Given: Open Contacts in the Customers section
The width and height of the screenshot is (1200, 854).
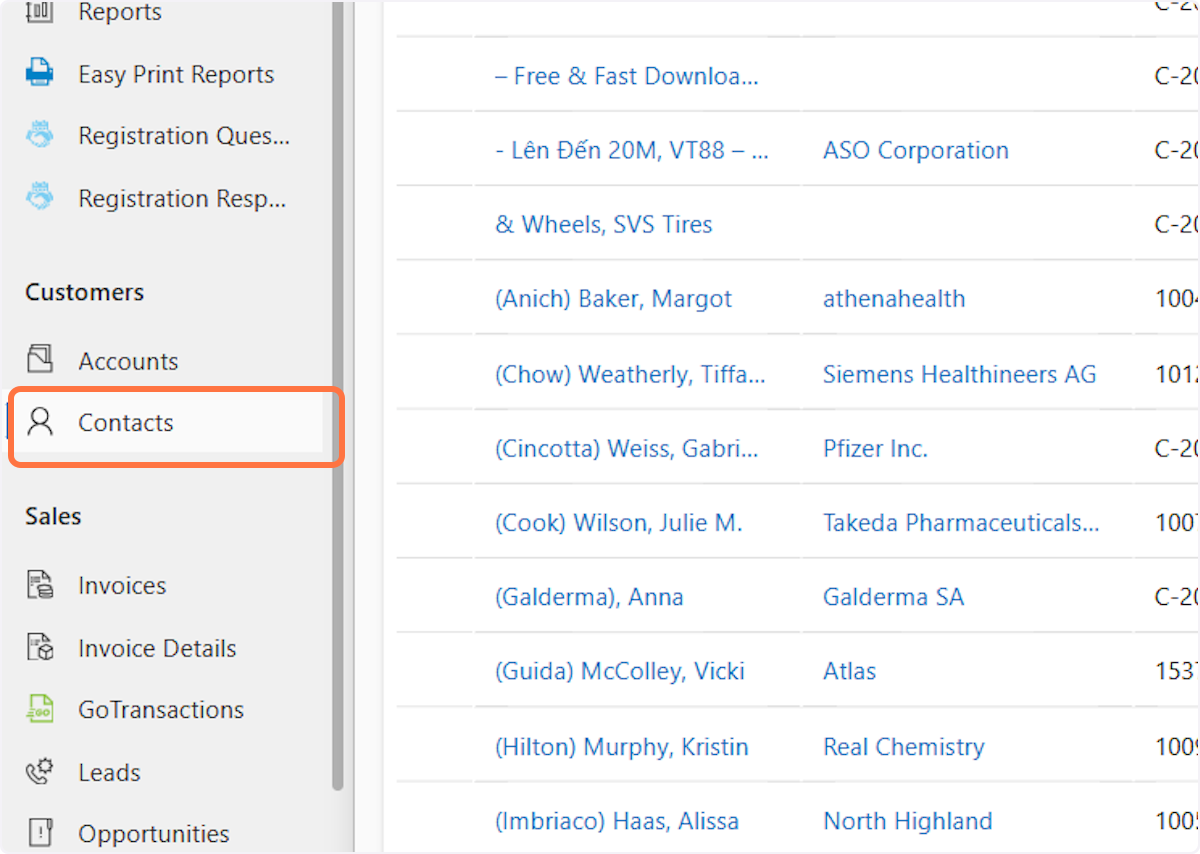Looking at the screenshot, I should [125, 422].
